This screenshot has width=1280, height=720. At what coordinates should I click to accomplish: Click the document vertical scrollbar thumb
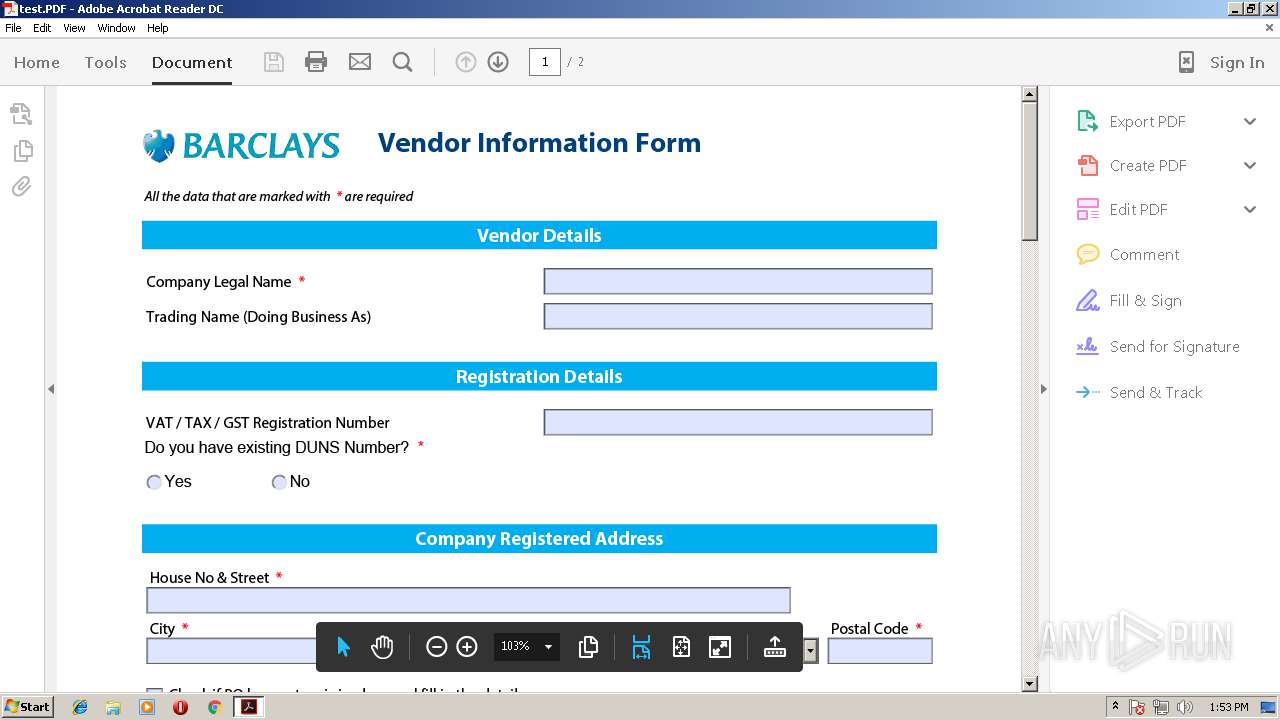[x=1030, y=171]
